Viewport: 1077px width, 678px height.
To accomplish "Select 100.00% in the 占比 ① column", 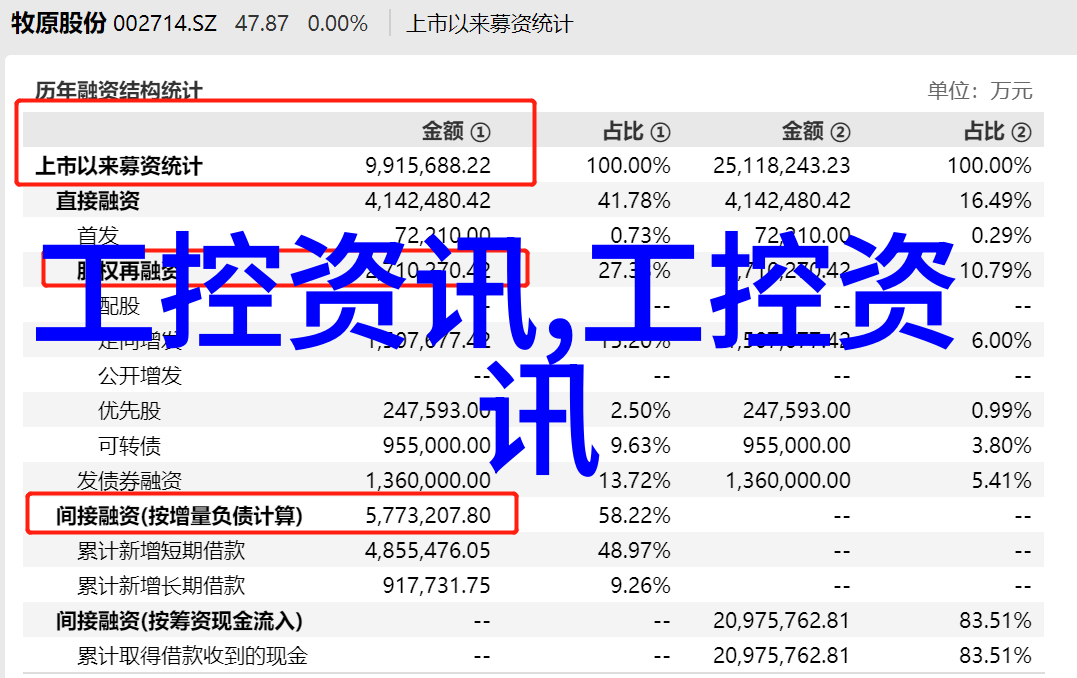I will [628, 166].
